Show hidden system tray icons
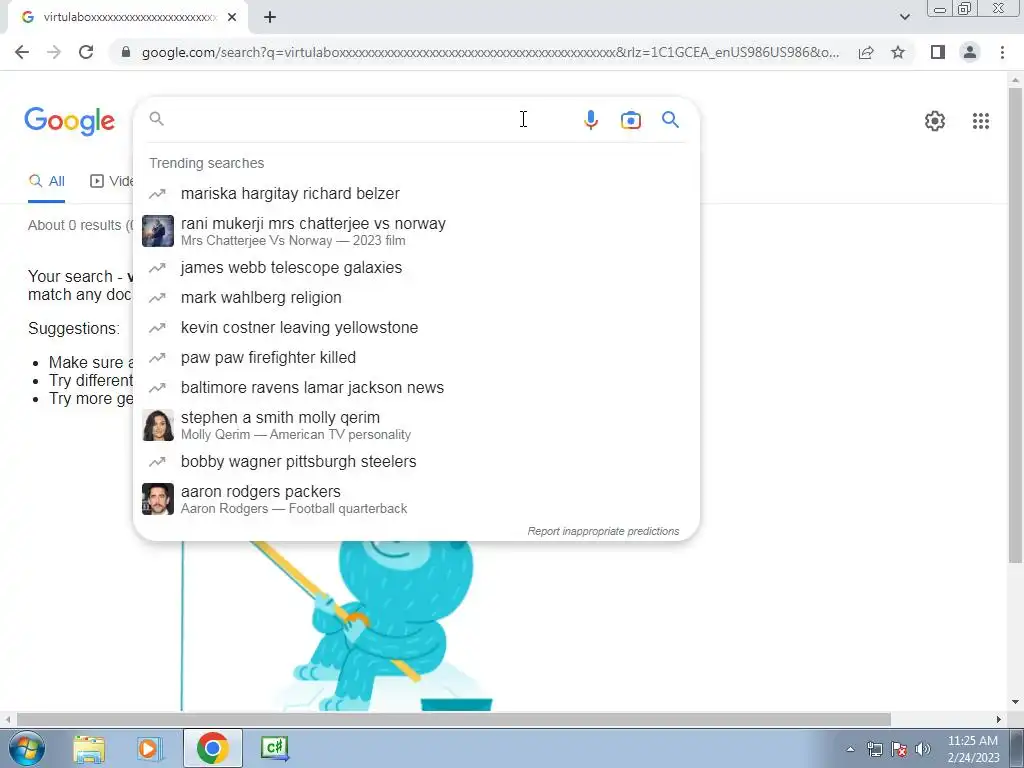 [850, 749]
